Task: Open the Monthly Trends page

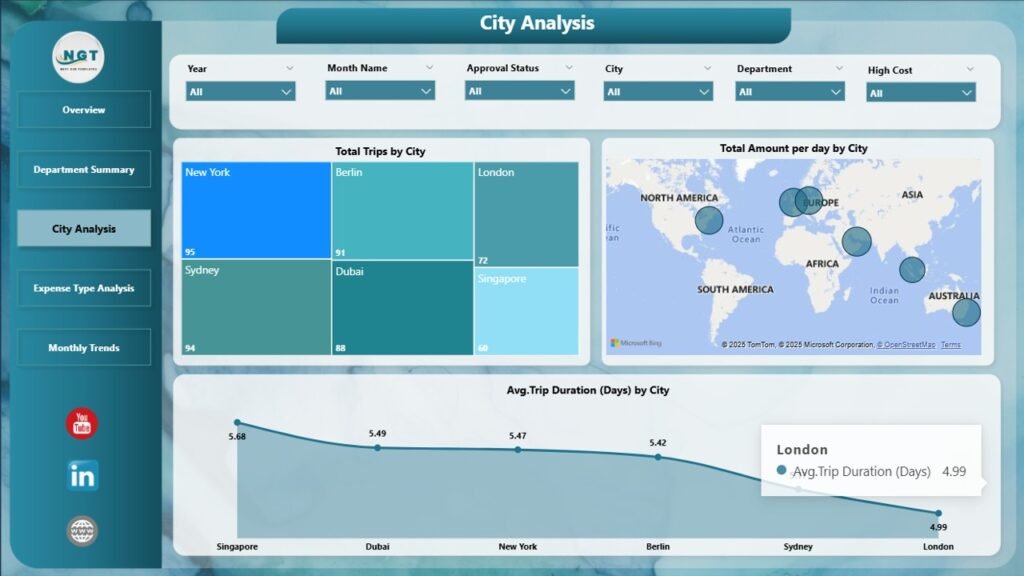Action: point(84,347)
